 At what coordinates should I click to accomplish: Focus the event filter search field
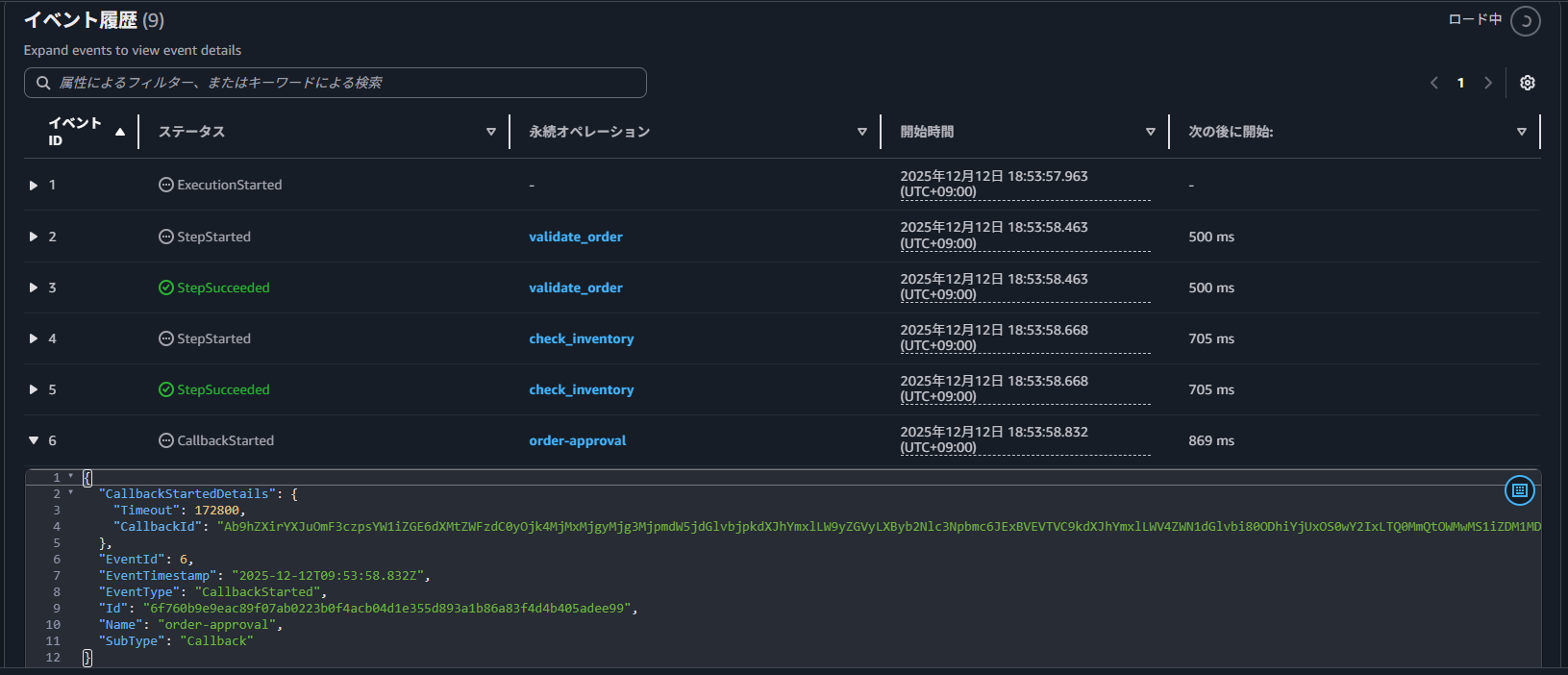346,83
